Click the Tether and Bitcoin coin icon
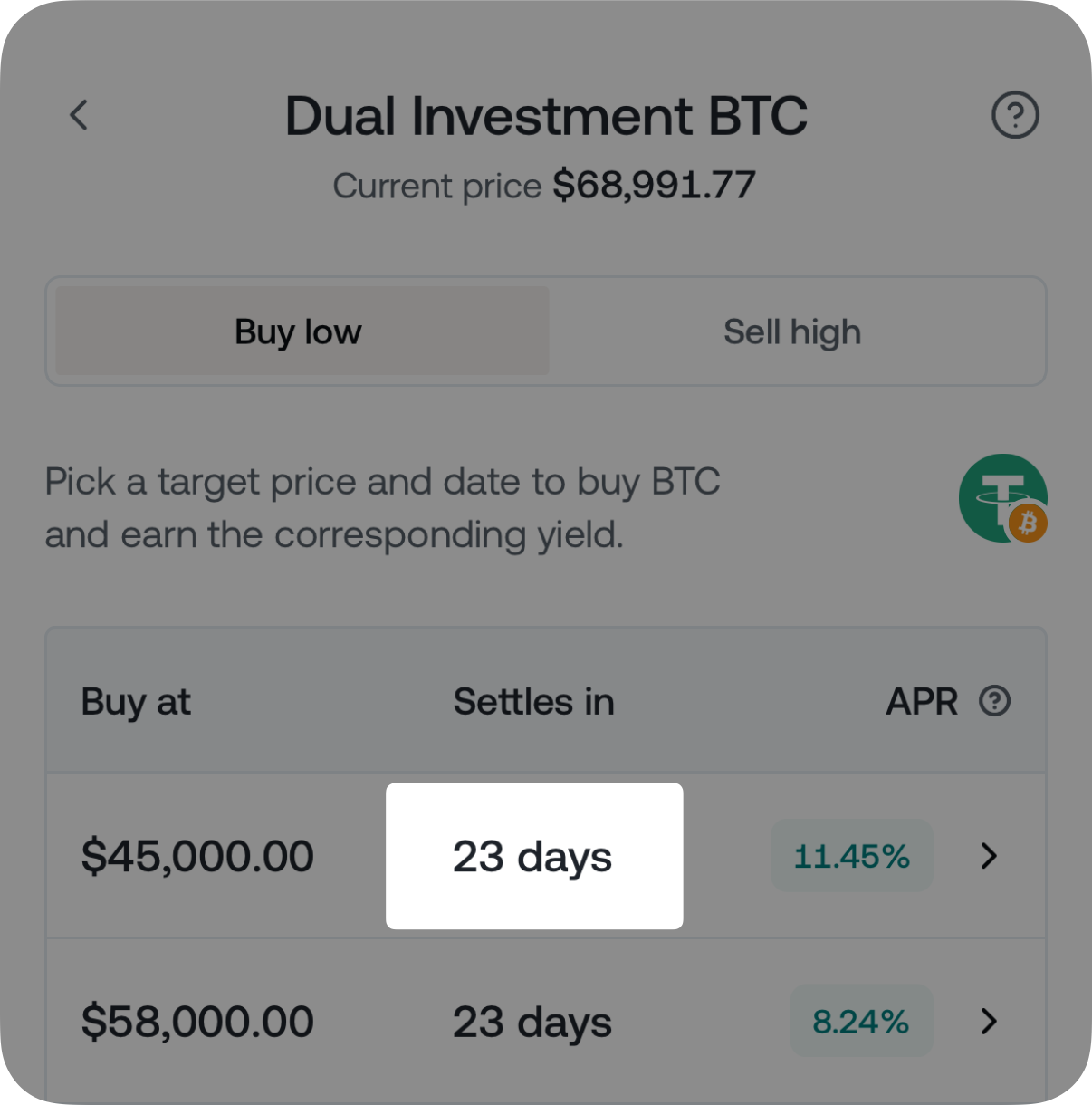 pos(1003,499)
